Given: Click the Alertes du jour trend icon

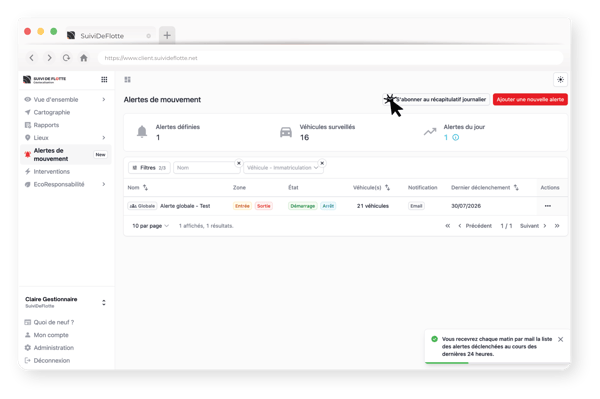Looking at the screenshot, I should pos(430,132).
